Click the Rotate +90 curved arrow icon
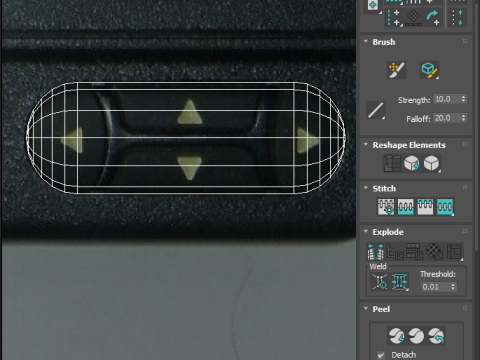 [x=433, y=18]
